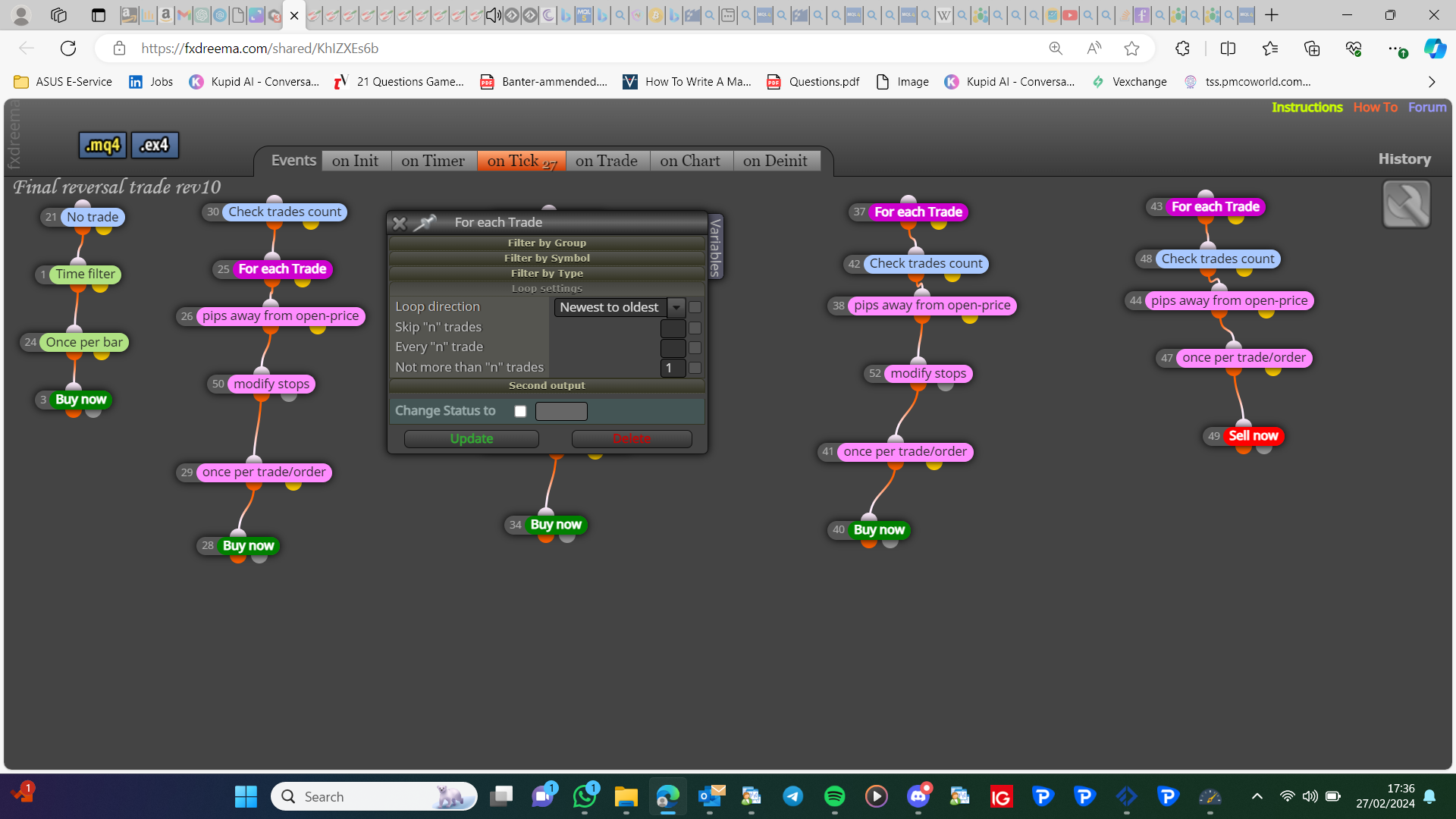Image resolution: width=1456 pixels, height=819 pixels.
Task: Open Spotify from the taskbar
Action: (x=834, y=796)
